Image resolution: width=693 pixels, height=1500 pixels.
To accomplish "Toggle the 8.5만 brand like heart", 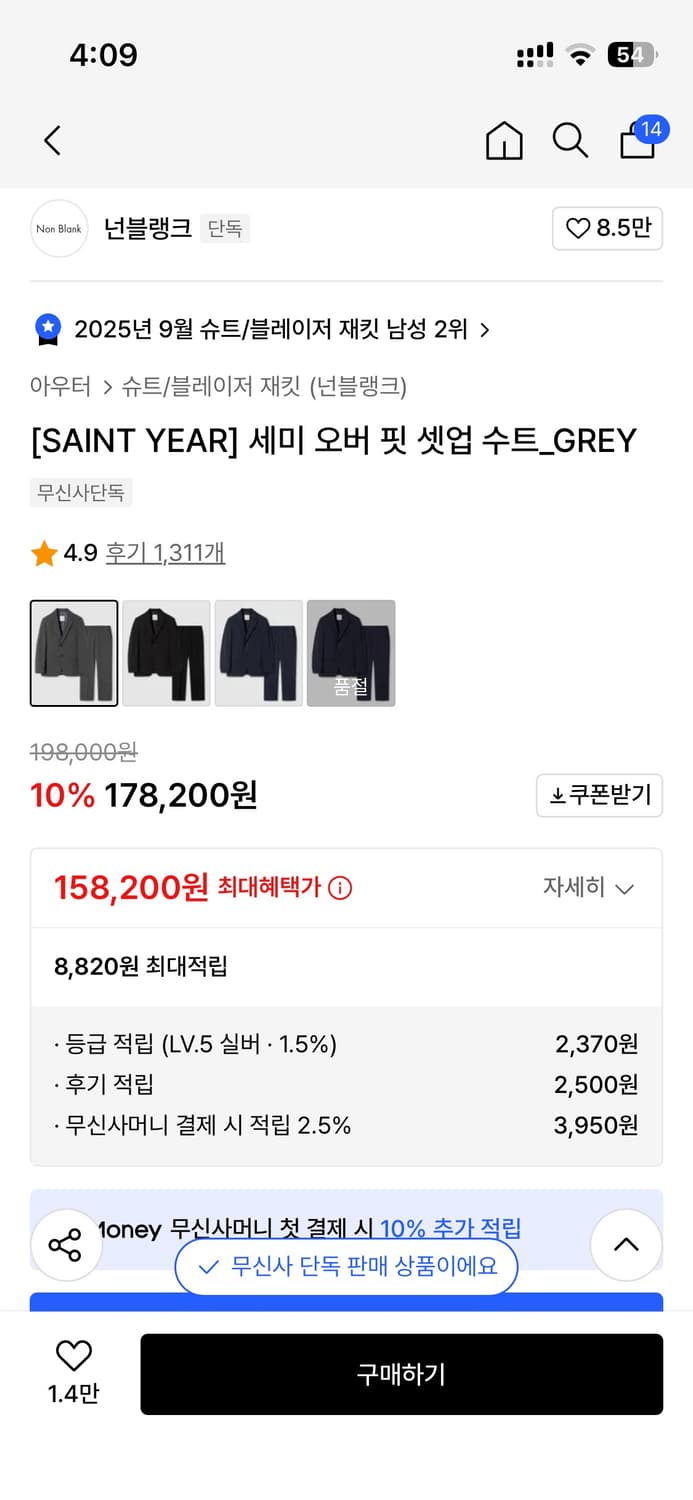I will [607, 228].
